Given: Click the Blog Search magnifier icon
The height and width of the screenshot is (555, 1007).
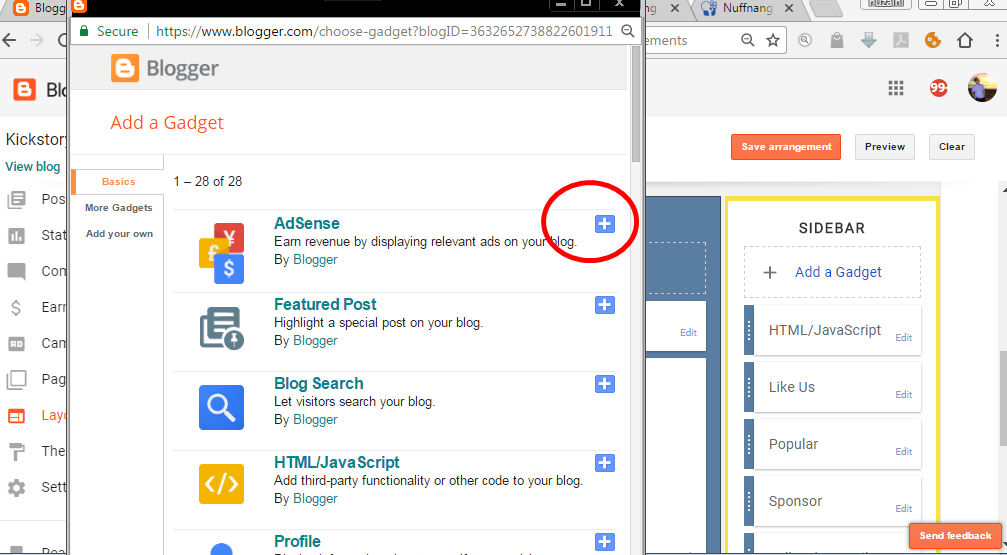Looking at the screenshot, I should [222, 407].
